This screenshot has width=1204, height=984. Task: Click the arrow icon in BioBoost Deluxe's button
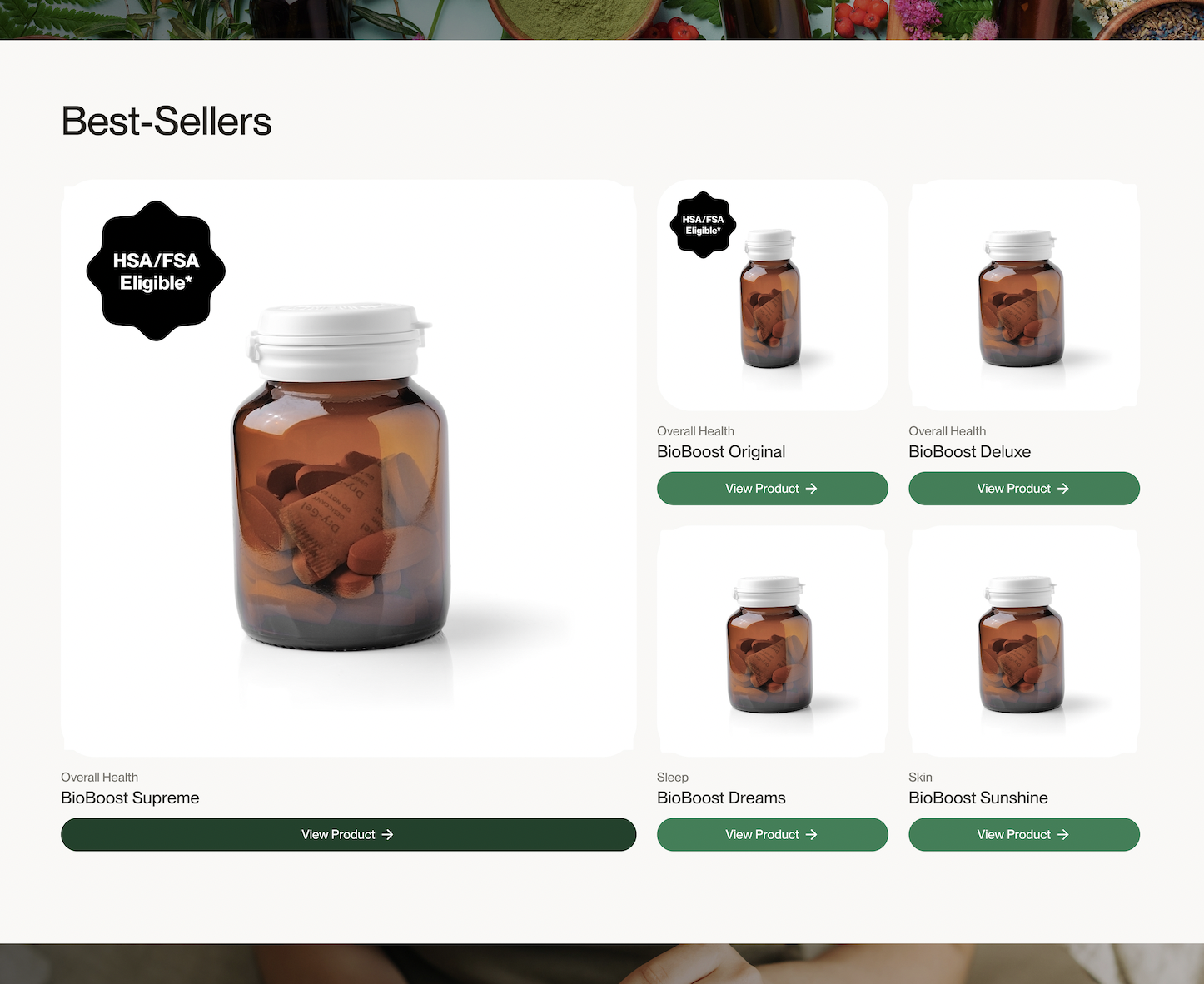pyautogui.click(x=1062, y=489)
